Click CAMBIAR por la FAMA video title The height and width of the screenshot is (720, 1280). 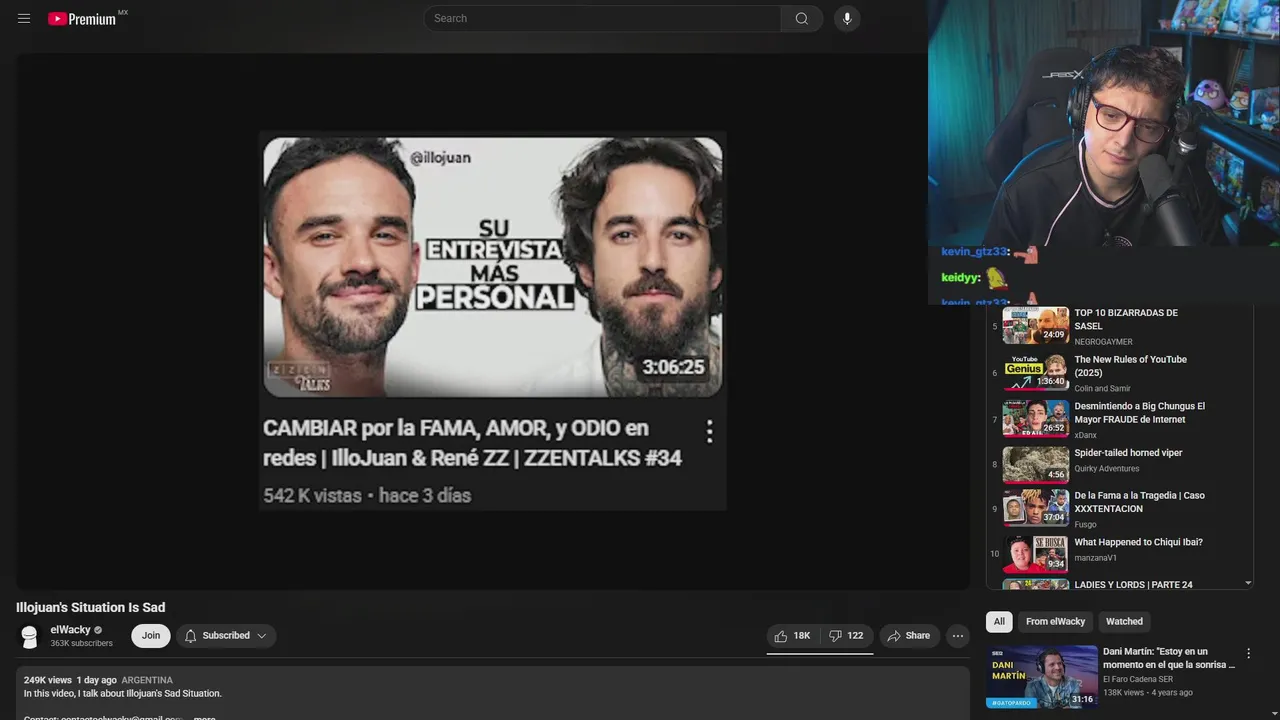click(x=472, y=443)
